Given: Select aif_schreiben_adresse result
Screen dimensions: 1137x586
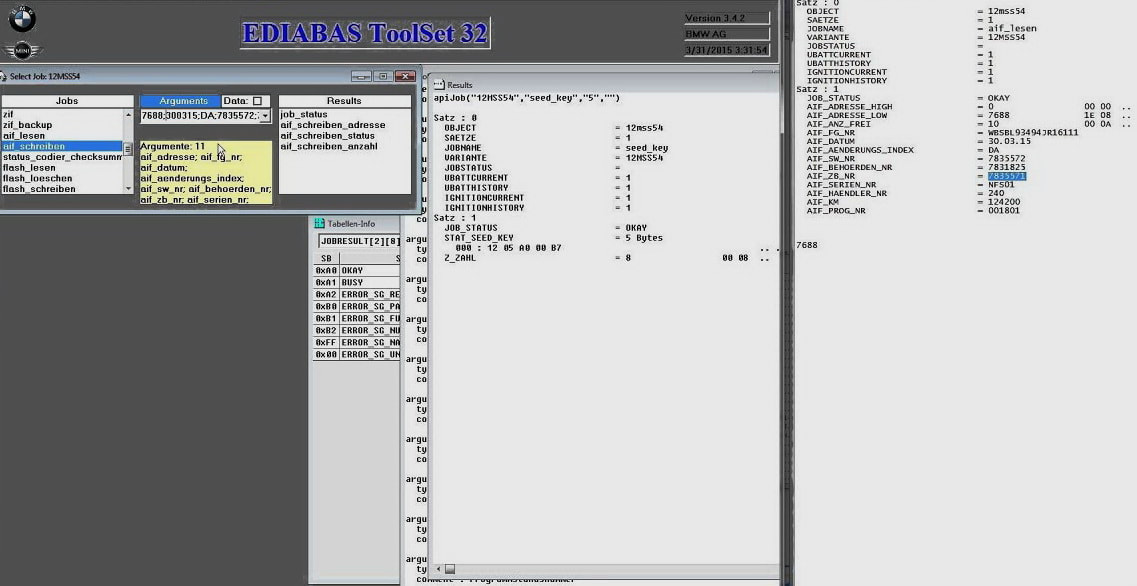Looking at the screenshot, I should 333,125.
